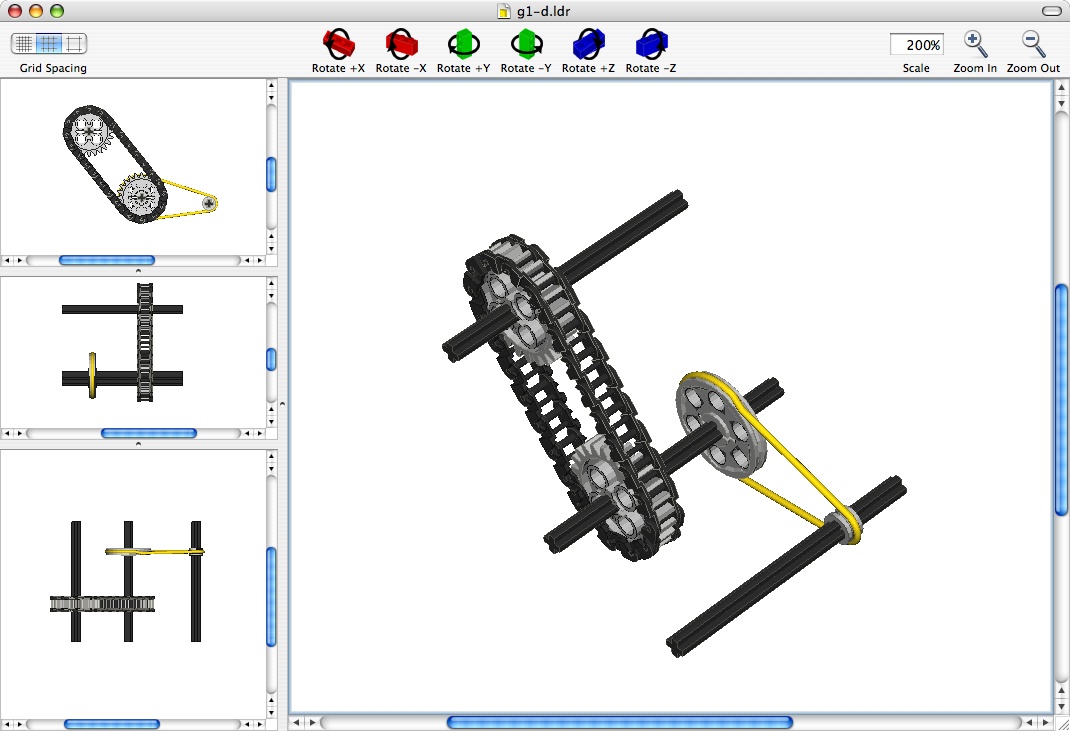
Task: Click middle-left side view pane
Action: point(133,352)
